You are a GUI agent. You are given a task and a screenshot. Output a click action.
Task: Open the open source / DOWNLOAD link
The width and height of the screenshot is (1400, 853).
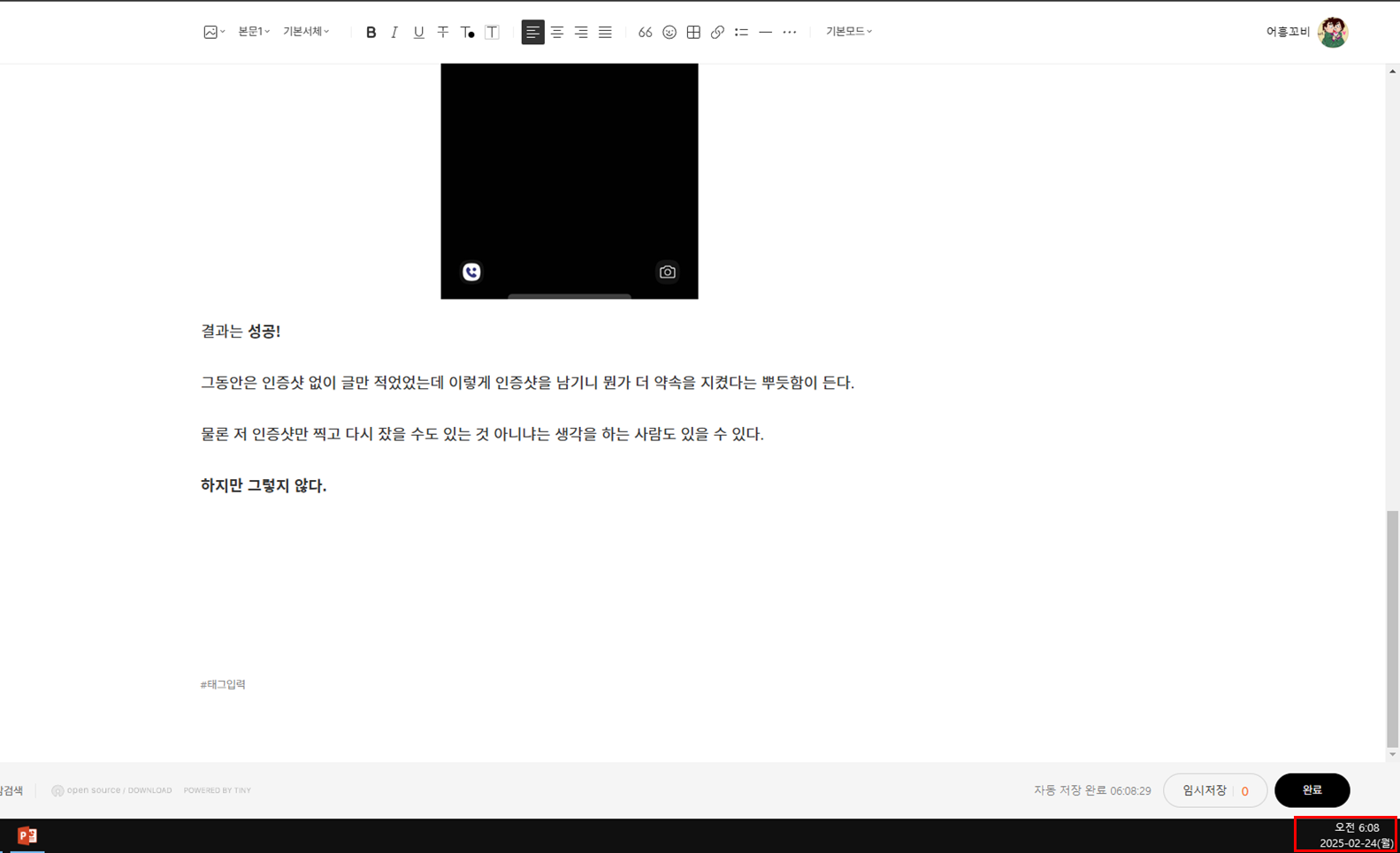[112, 790]
